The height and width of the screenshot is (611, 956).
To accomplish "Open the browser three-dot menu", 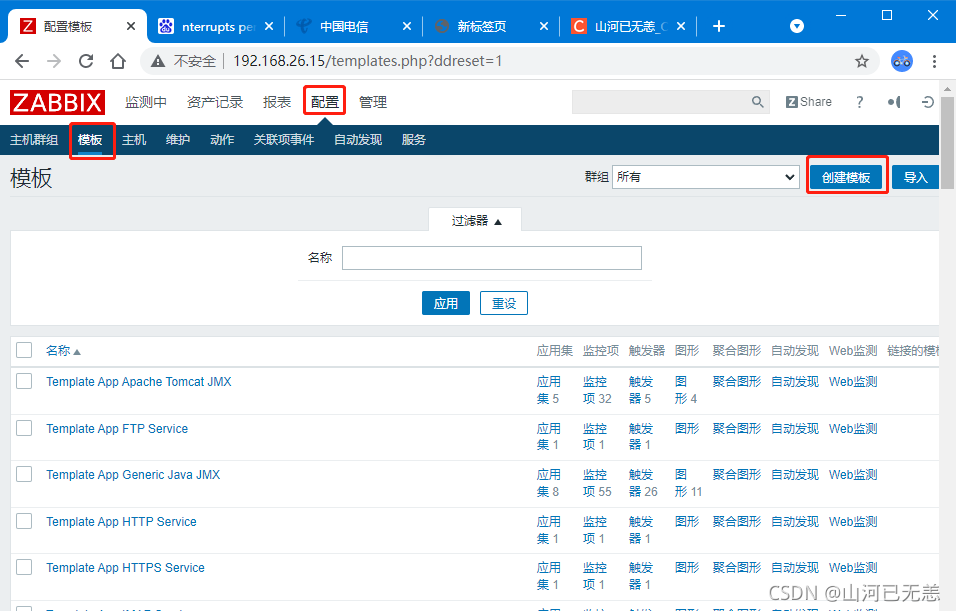I will tap(934, 61).
